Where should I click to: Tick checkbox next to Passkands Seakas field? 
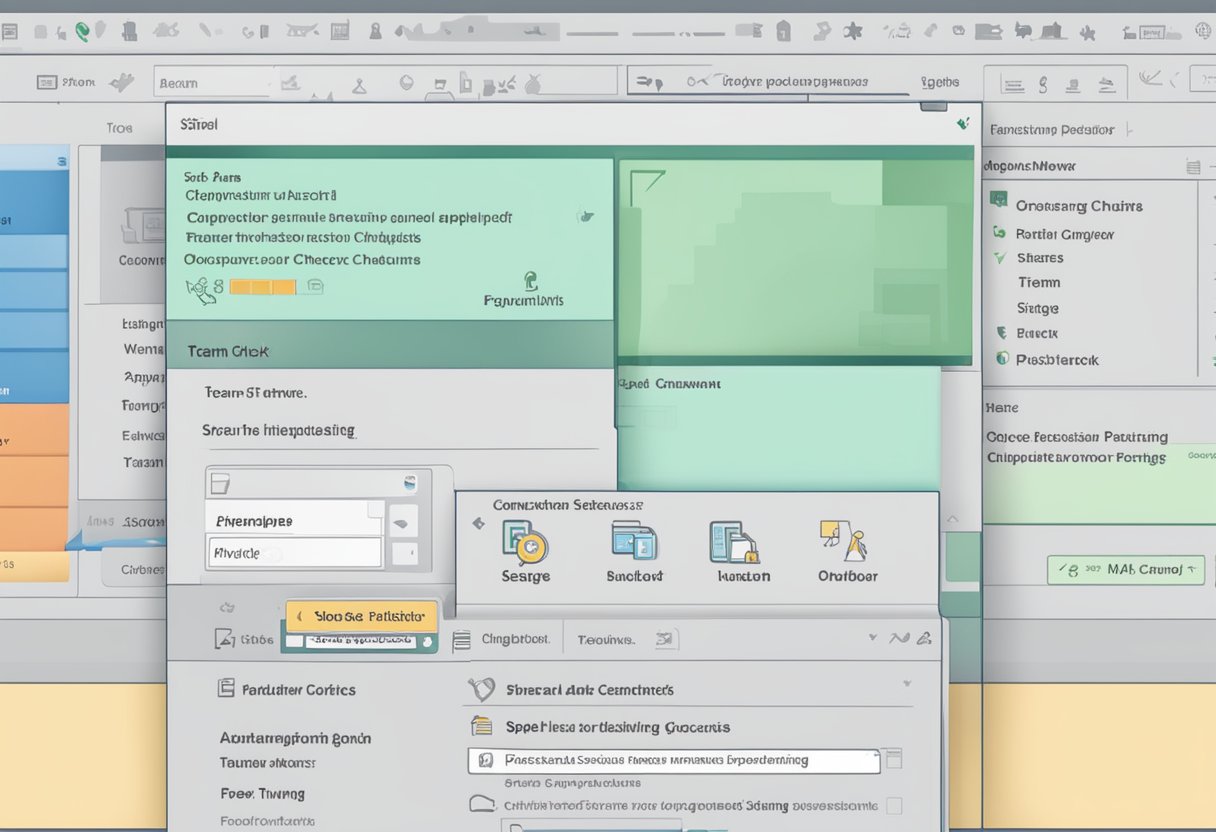[893, 760]
